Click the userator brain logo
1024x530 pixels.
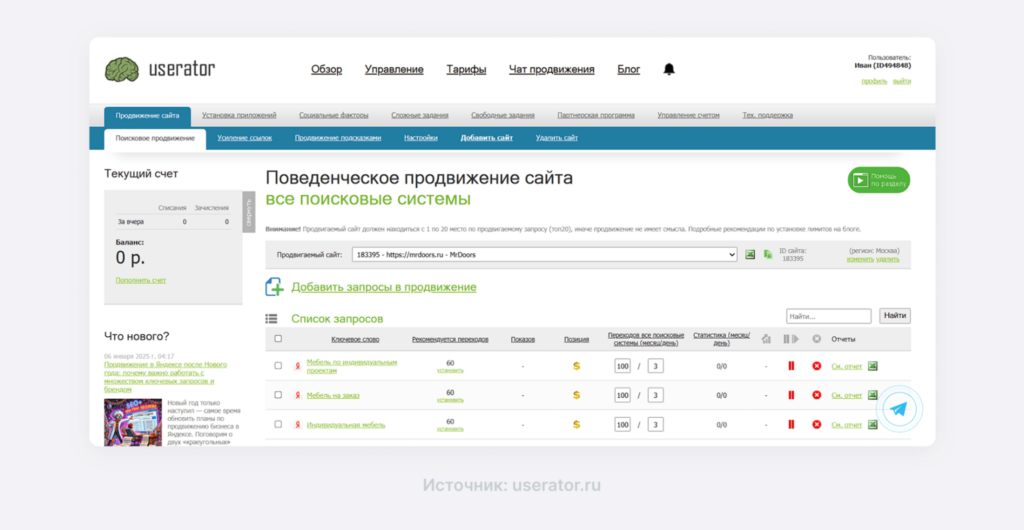pos(122,70)
